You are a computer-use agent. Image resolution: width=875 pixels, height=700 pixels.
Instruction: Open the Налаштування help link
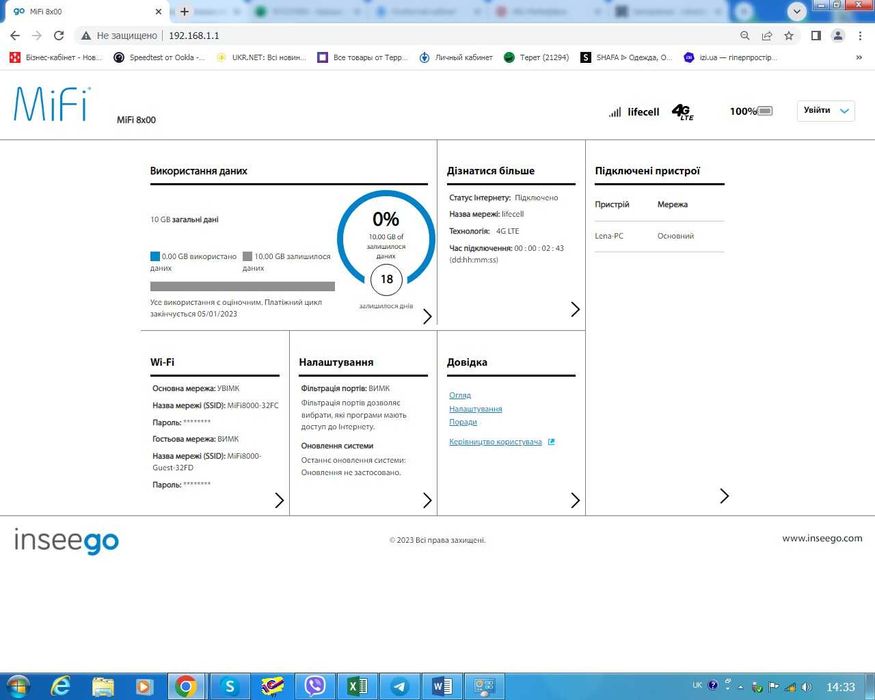tap(475, 409)
